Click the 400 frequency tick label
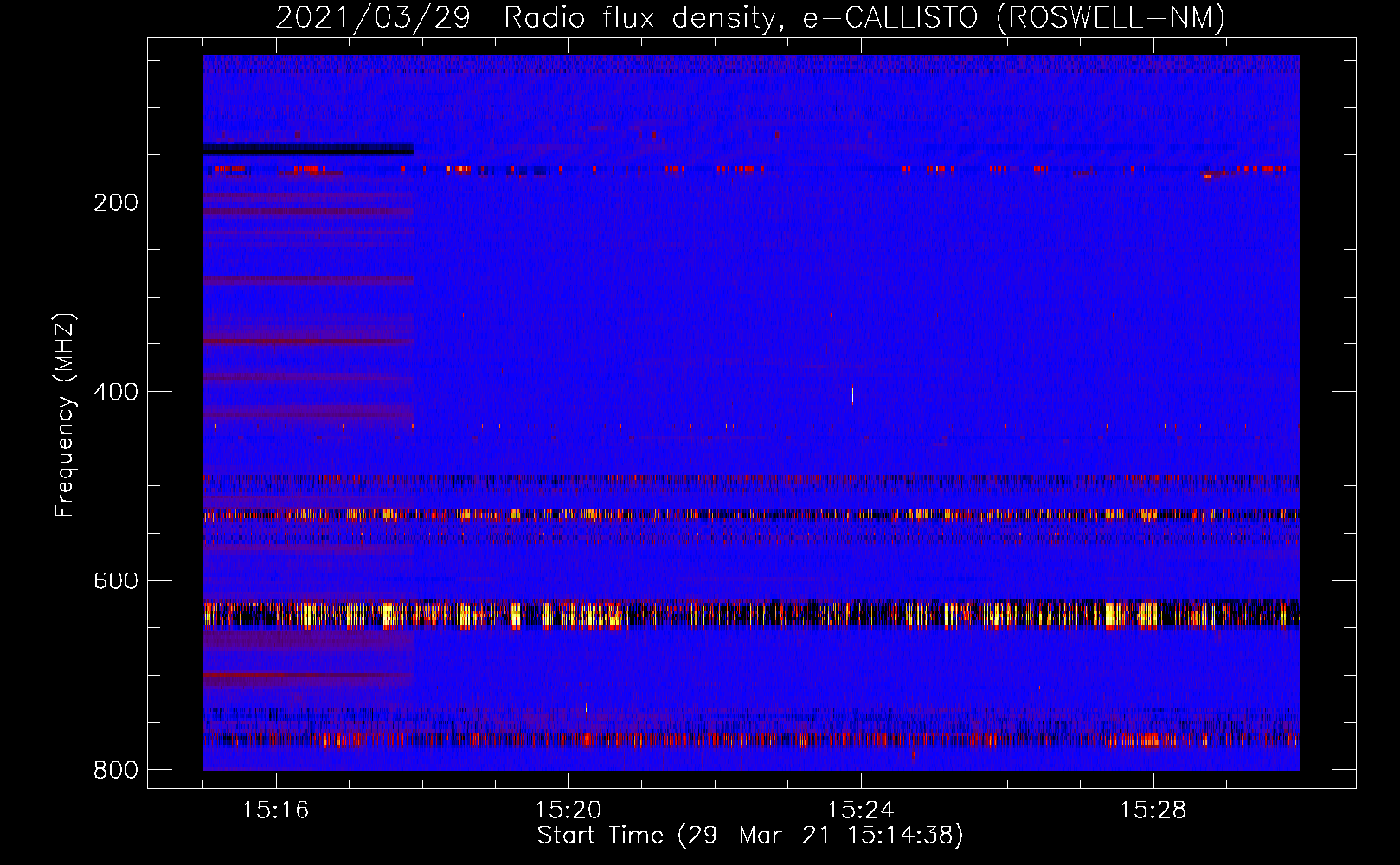Image resolution: width=1400 pixels, height=865 pixels. click(x=116, y=392)
